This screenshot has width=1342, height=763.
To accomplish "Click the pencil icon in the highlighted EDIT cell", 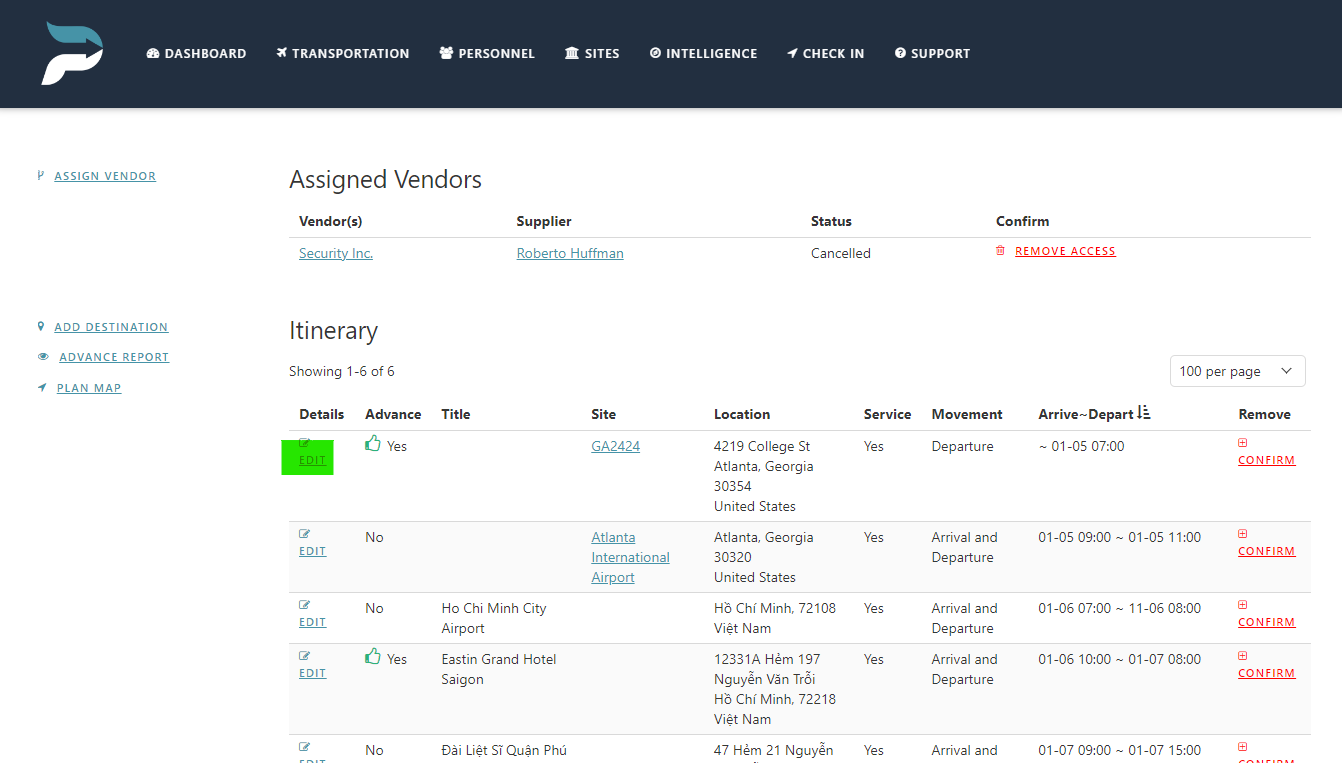I will [x=304, y=440].
